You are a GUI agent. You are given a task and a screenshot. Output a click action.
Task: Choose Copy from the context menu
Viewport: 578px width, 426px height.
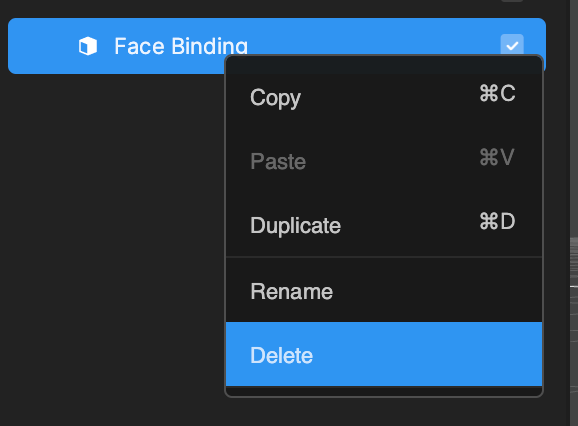(384, 97)
